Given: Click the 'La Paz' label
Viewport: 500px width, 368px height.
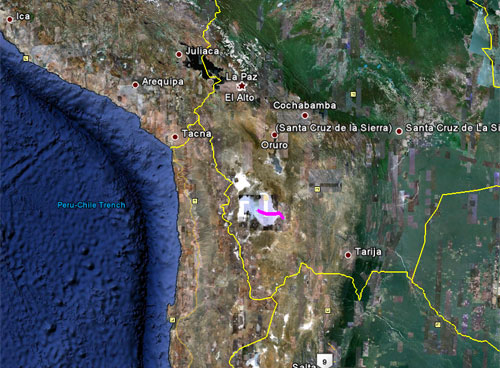Looking at the screenshot, I should [241, 76].
